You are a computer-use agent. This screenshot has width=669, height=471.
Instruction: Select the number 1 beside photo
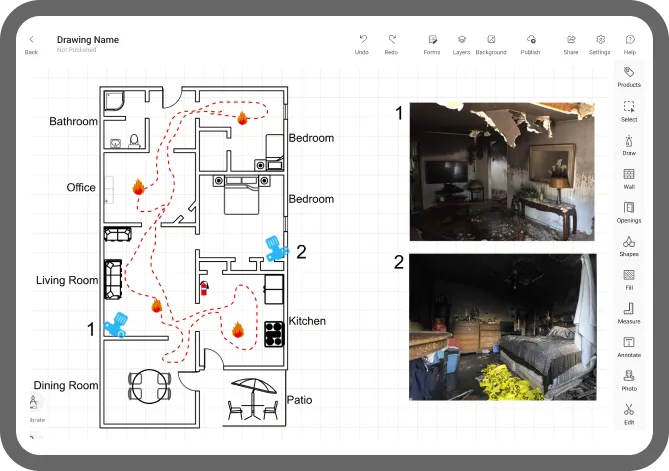click(x=399, y=113)
